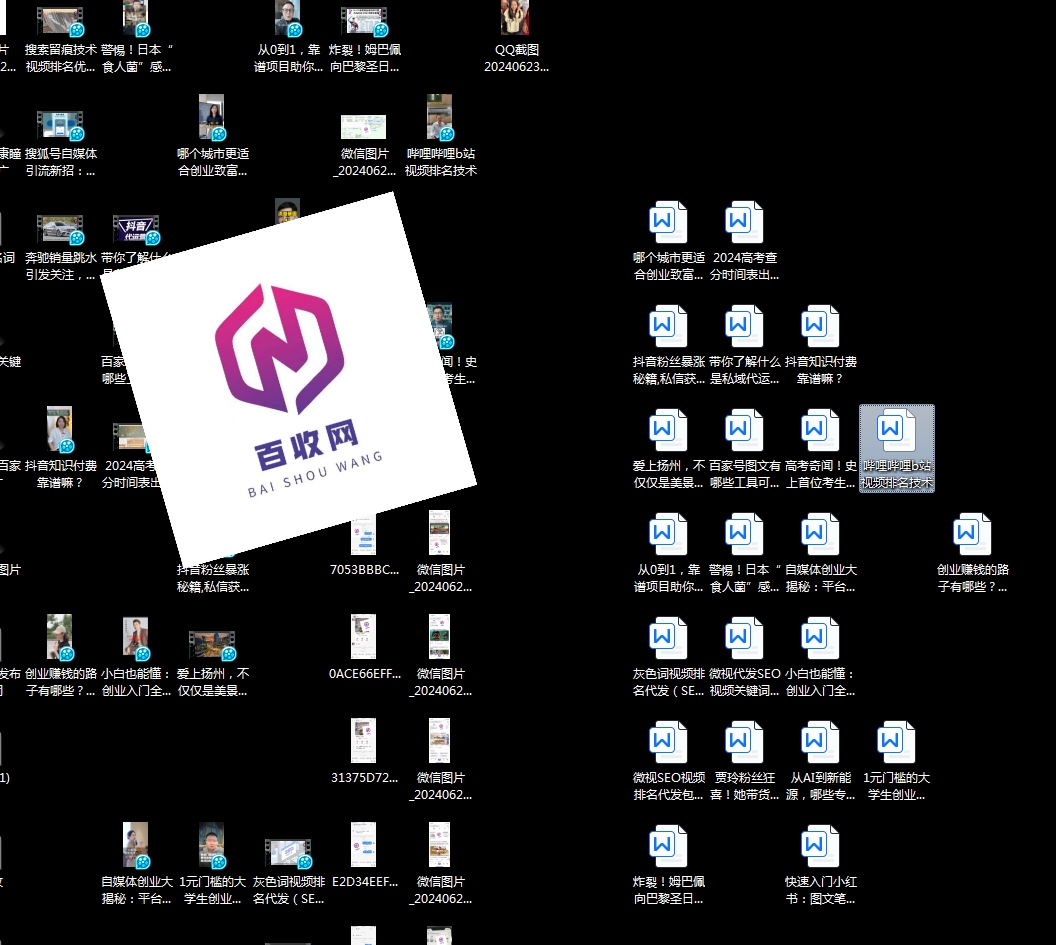Screen dimensions: 1056x945
Task: Select the 31375D72 image file
Action: point(364,752)
